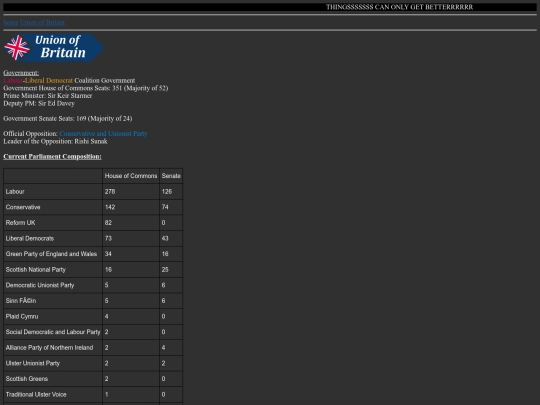Select 'Ulster Unionist Party' row label
The image size is (540, 405).
tap(33, 363)
